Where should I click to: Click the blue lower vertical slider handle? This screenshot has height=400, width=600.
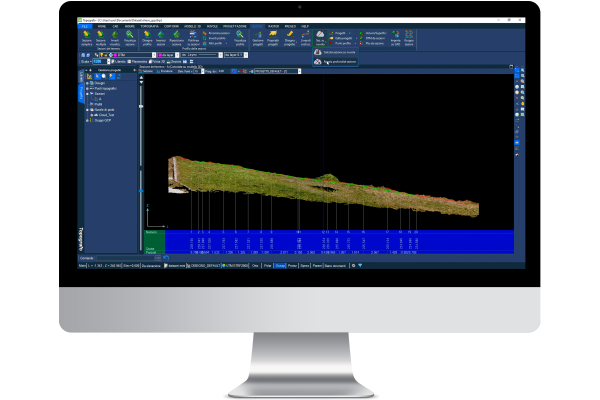(x=141, y=191)
